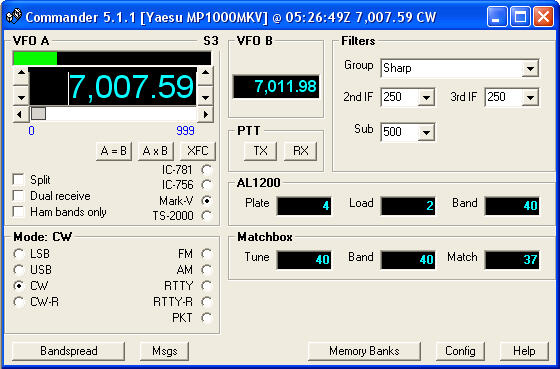
Task: Click the Matchbox Match value field
Action: [x=512, y=260]
